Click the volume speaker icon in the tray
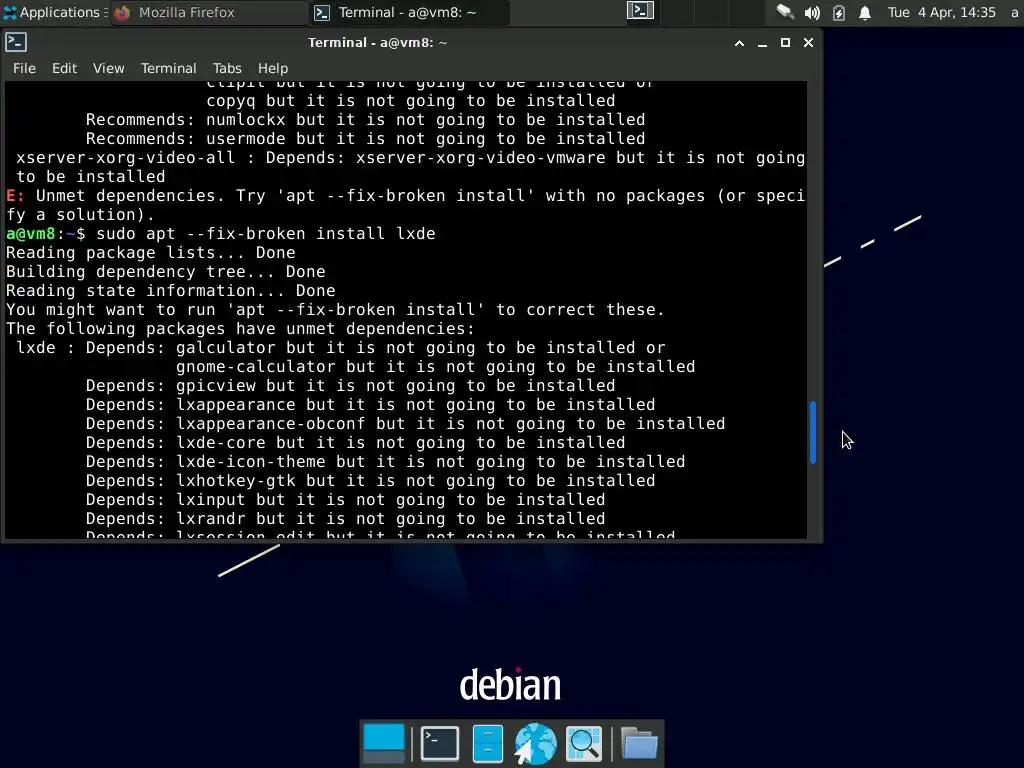Screen dimensions: 1024x768 pyautogui.click(x=812, y=13)
